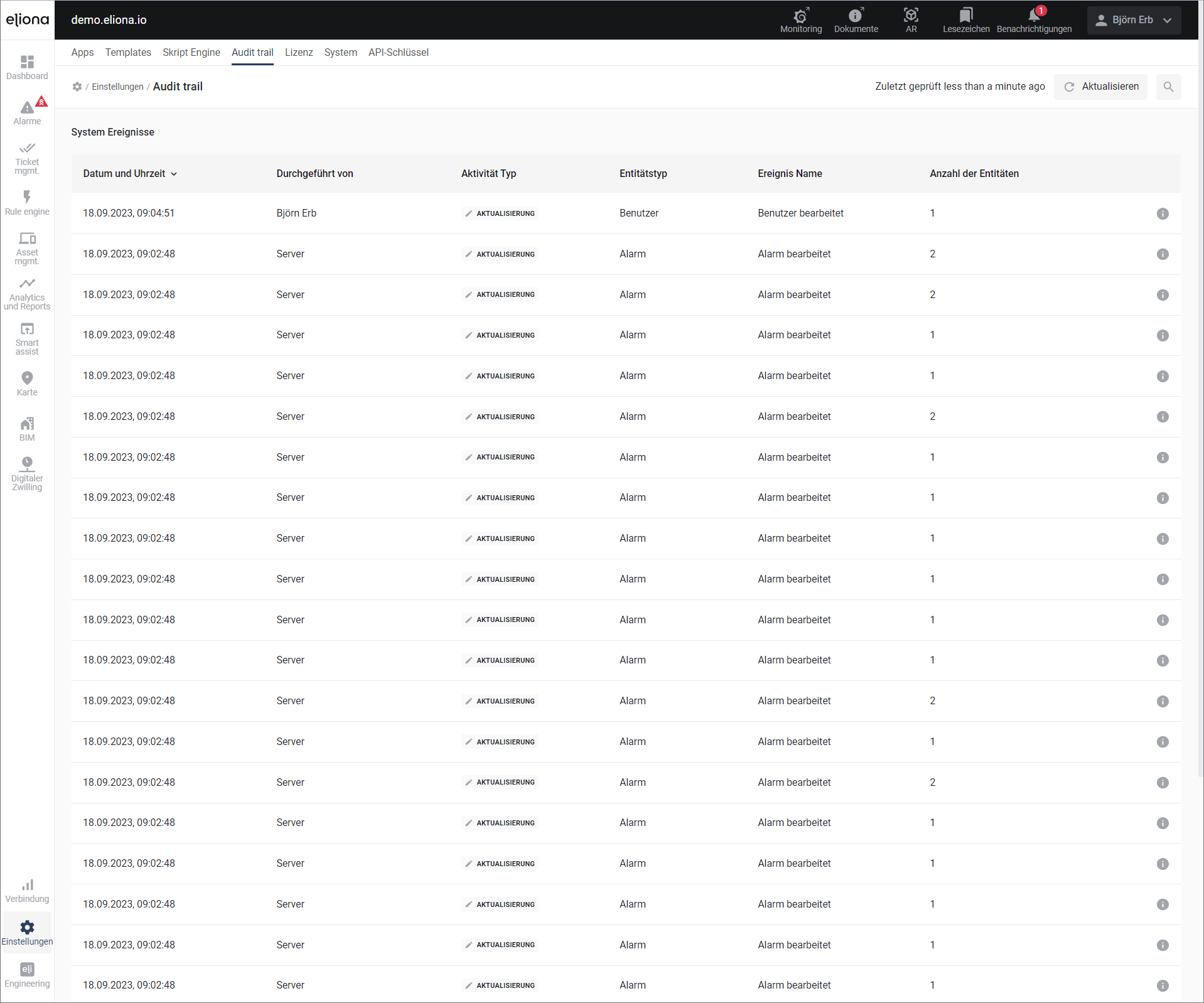Image resolution: width=1204 pixels, height=1003 pixels.
Task: Open Ticket management in the sidebar
Action: pos(27,158)
